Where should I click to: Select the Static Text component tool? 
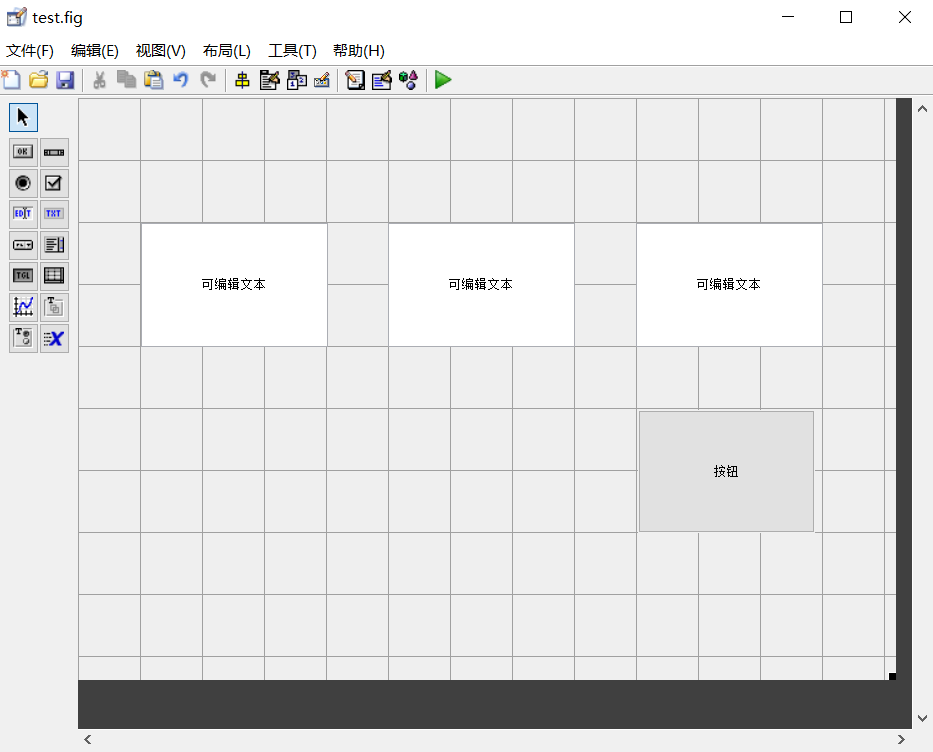(54, 214)
